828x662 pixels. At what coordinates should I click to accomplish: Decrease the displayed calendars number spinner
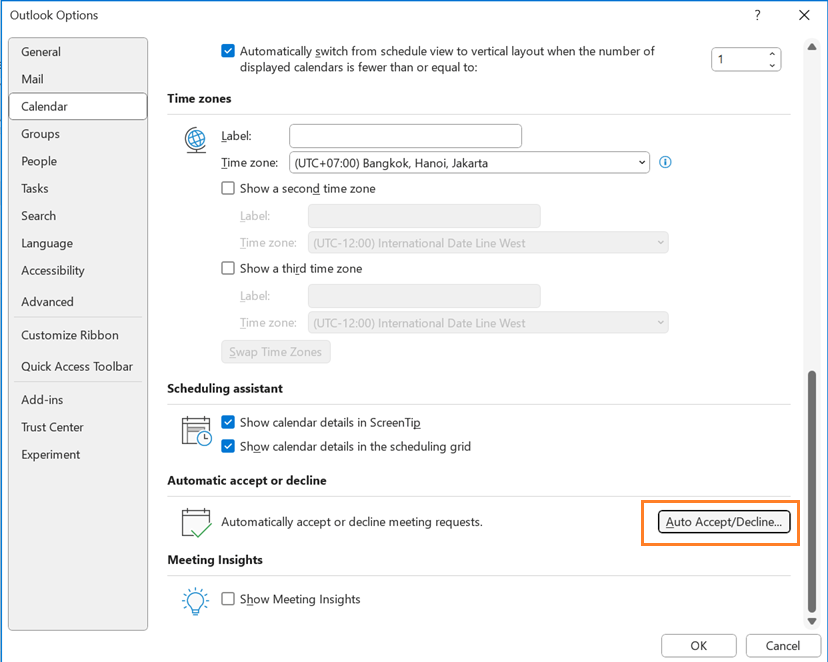point(772,65)
